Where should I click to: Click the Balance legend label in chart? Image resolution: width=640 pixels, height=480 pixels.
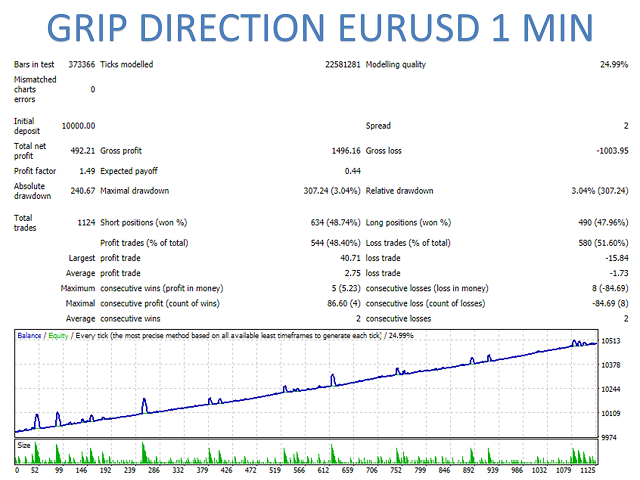click(29, 336)
